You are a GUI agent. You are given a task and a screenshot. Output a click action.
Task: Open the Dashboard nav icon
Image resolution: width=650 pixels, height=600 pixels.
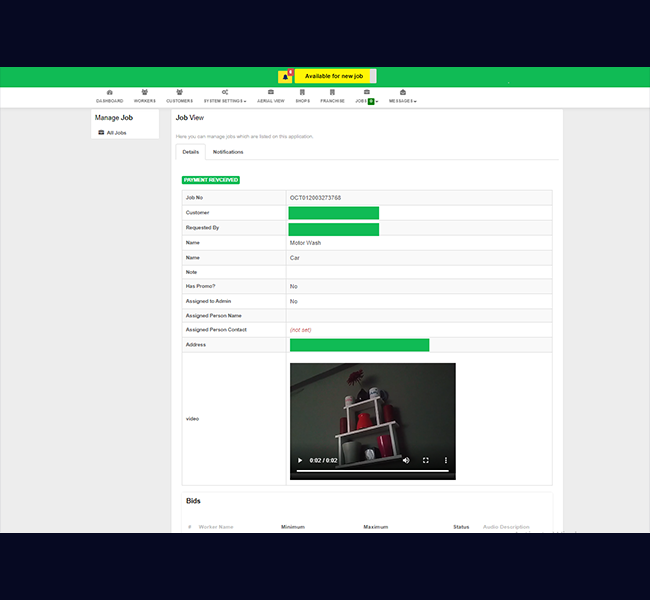pos(110,92)
